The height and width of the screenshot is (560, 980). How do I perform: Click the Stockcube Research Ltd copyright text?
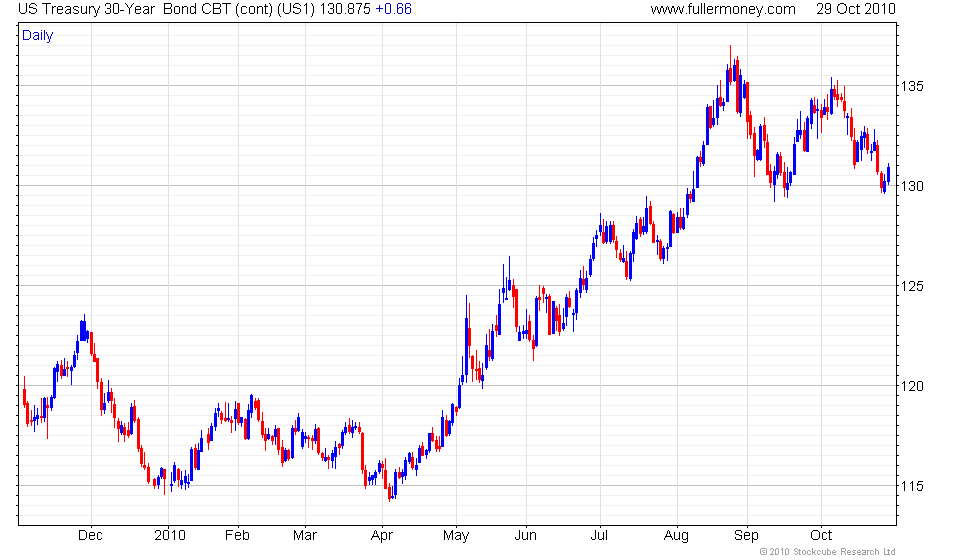(x=828, y=552)
